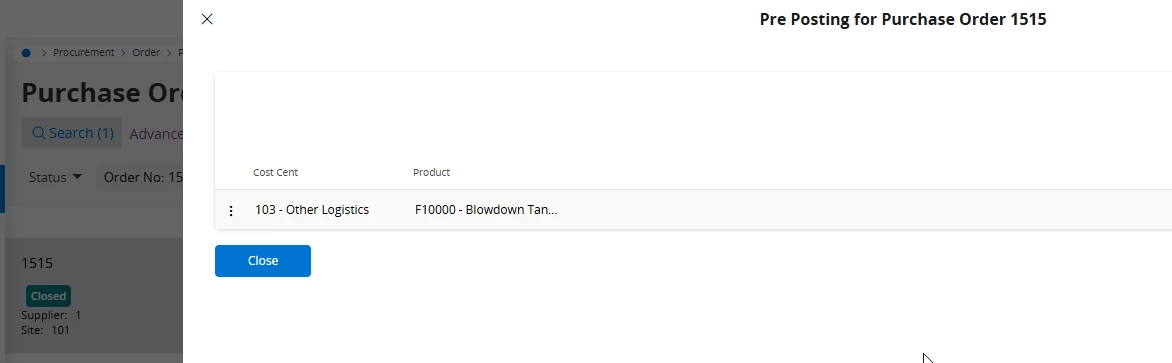Click the magnifier icon in Search (1)

coord(39,133)
